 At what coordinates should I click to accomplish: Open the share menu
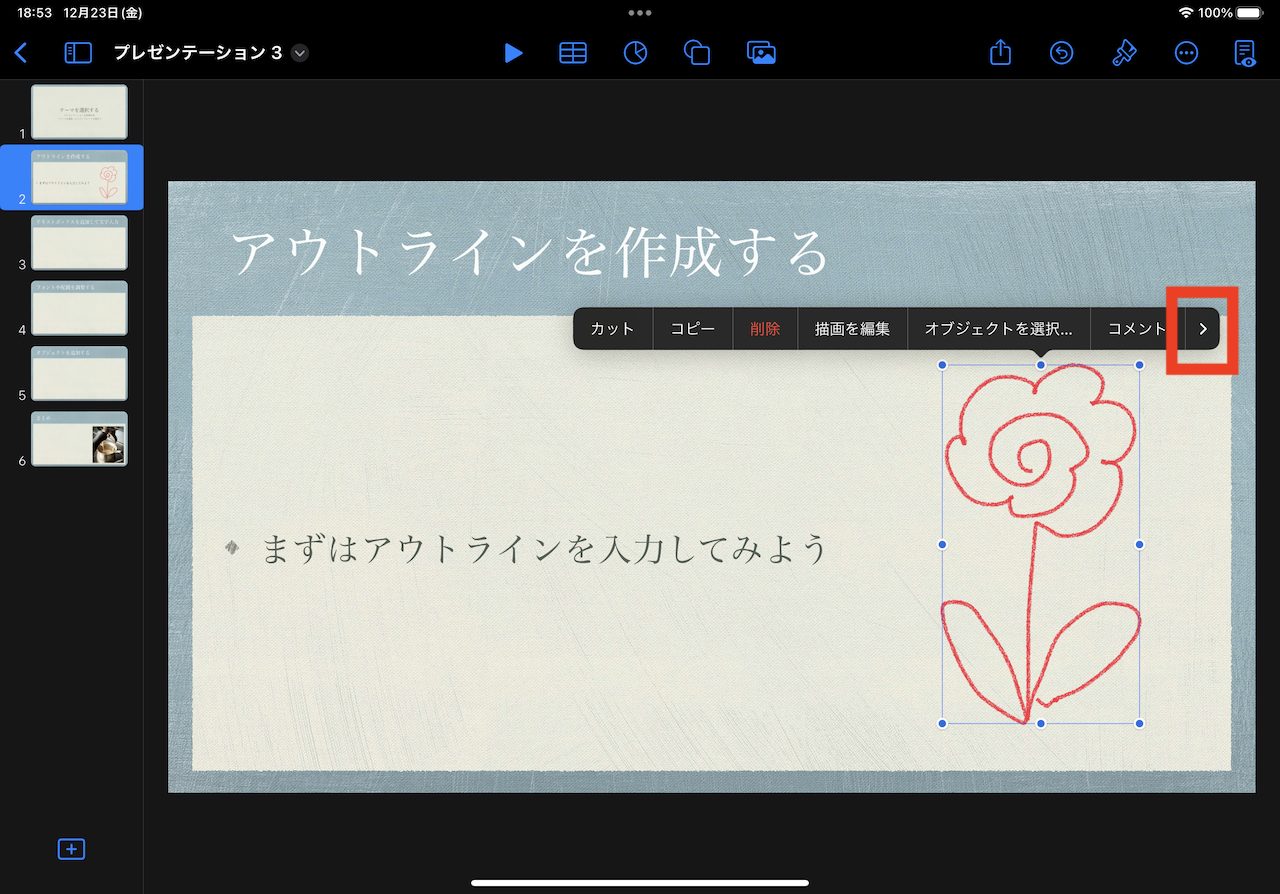click(x=1001, y=52)
